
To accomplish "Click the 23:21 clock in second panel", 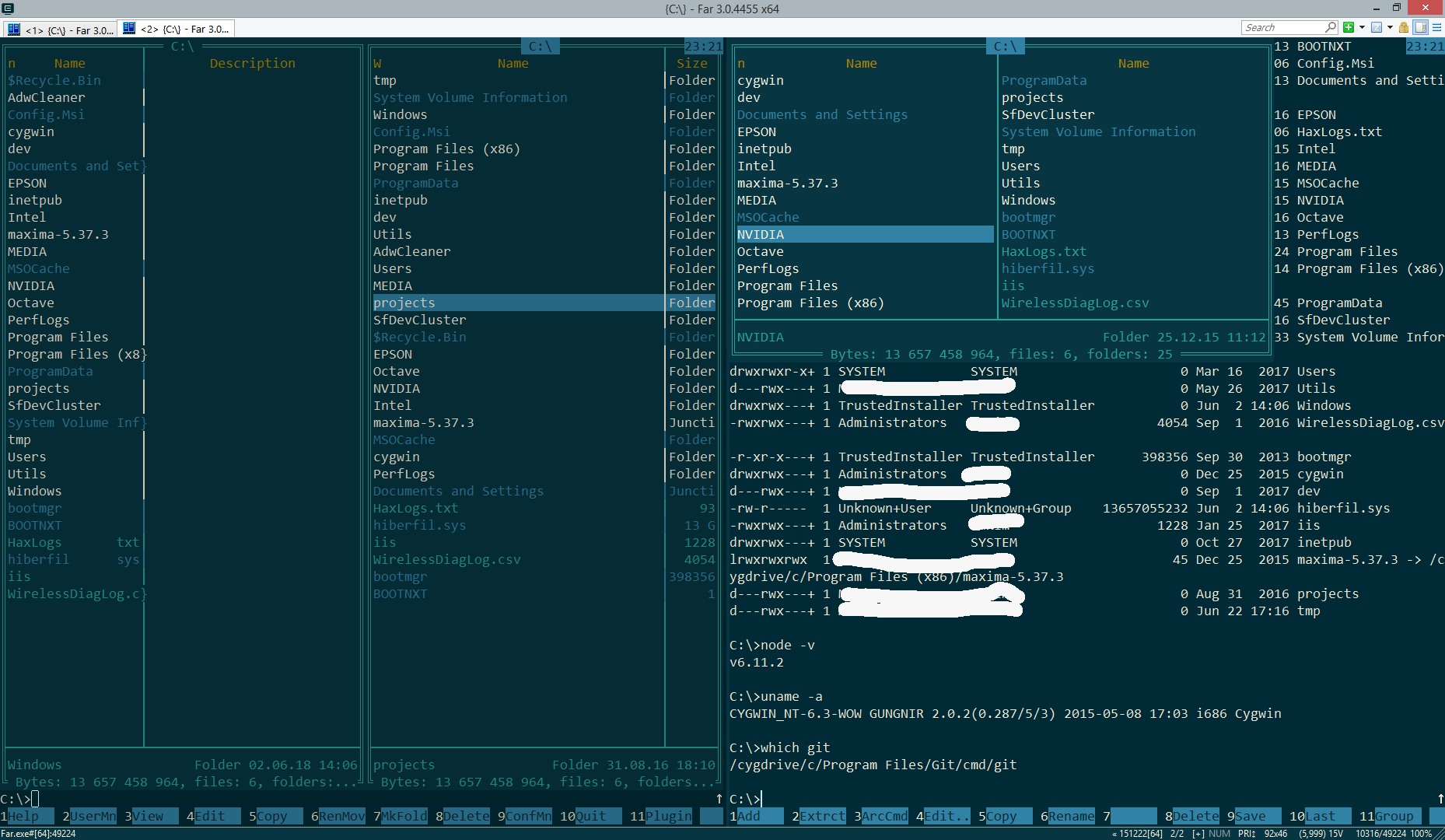I will point(704,46).
